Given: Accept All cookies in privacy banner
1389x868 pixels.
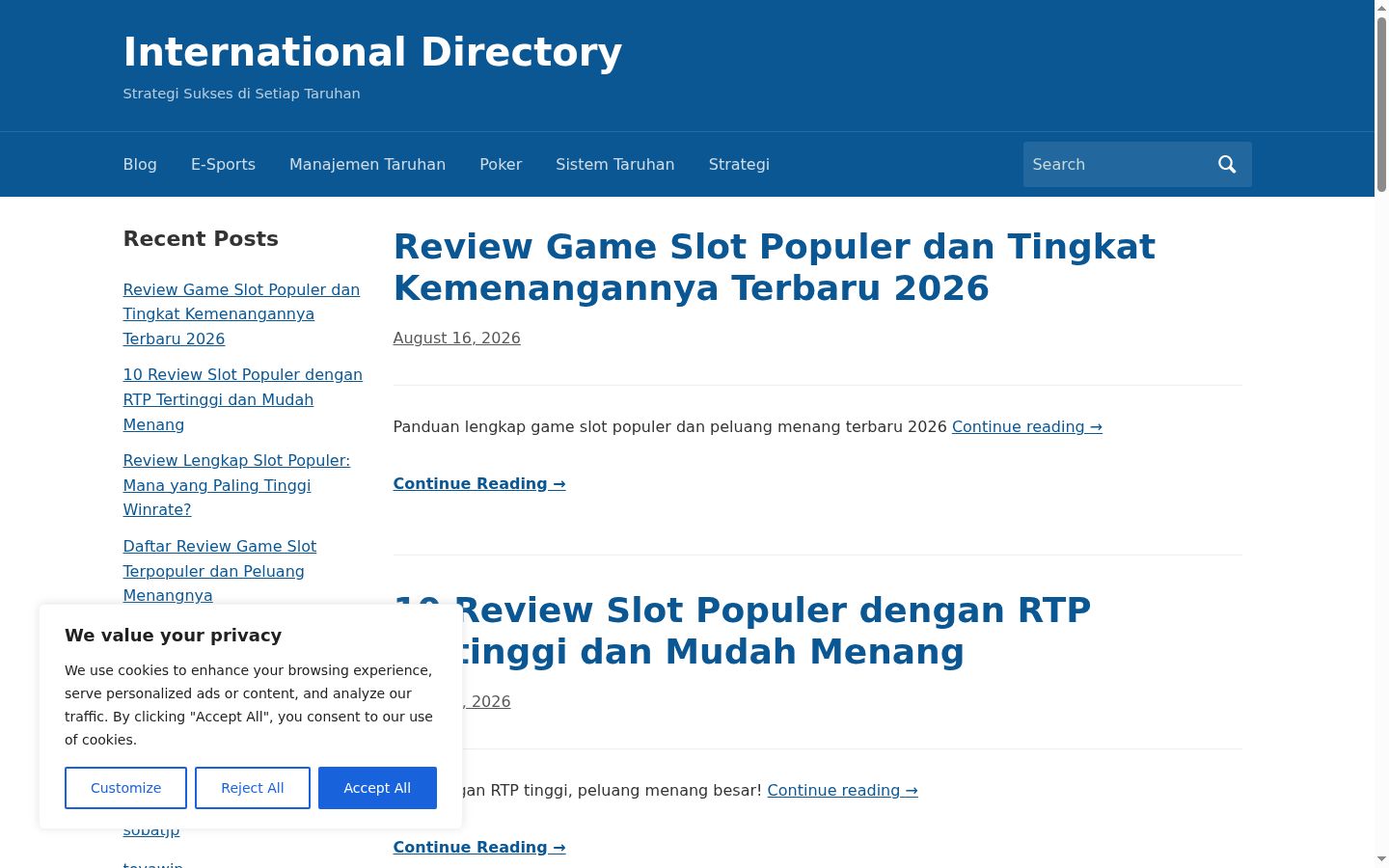Looking at the screenshot, I should (x=377, y=788).
